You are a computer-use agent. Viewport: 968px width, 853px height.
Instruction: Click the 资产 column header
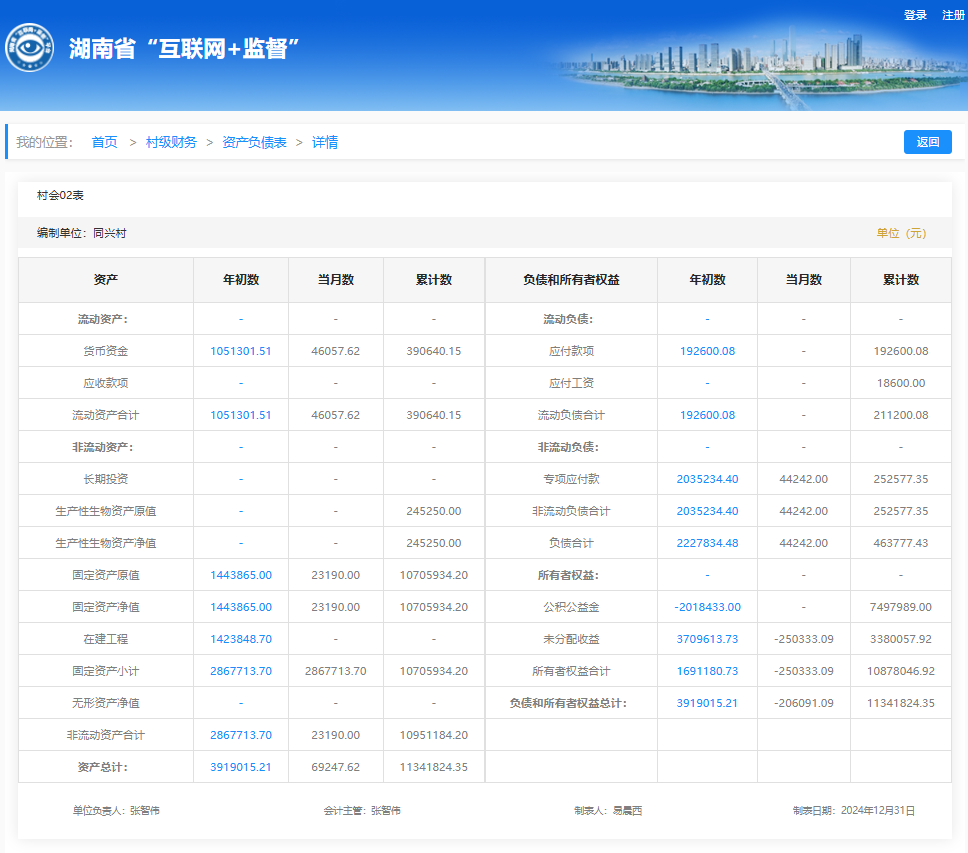tap(106, 280)
